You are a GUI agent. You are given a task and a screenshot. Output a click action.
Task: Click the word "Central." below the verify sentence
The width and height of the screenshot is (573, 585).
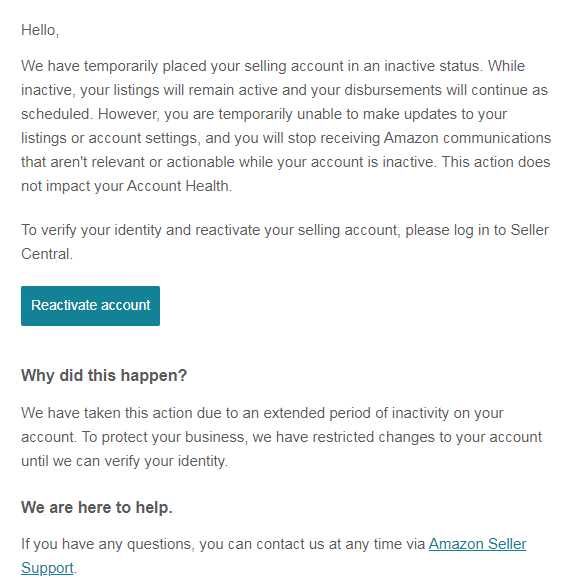click(47, 254)
